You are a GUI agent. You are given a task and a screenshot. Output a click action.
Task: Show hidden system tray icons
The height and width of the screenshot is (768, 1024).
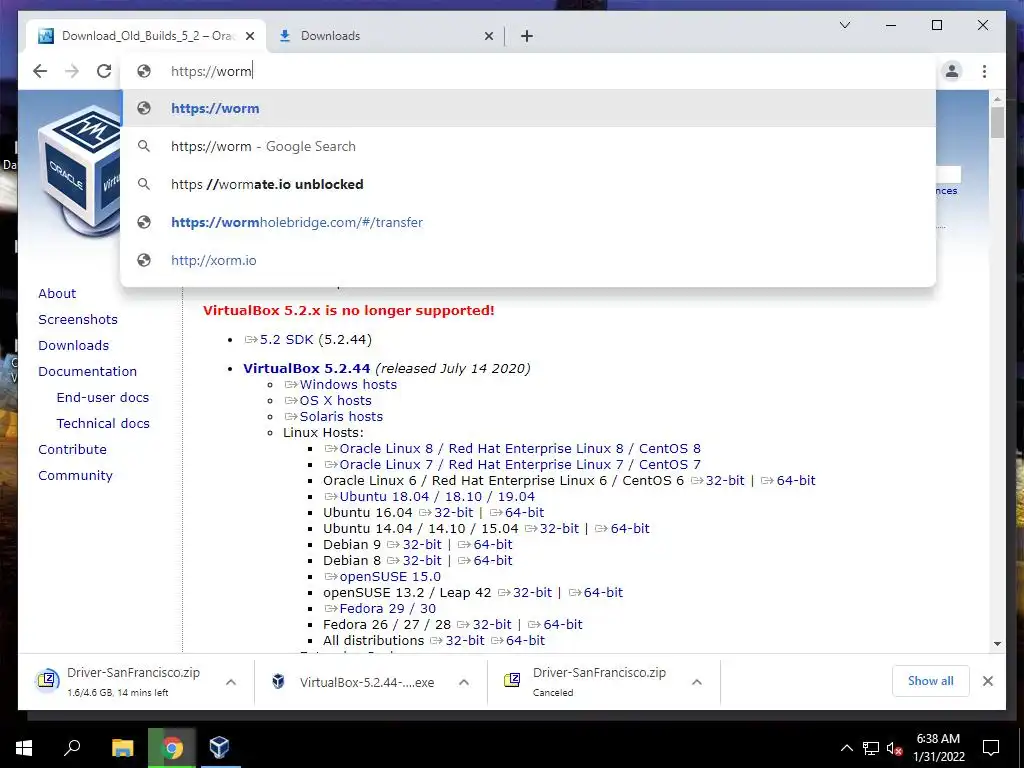click(x=846, y=748)
